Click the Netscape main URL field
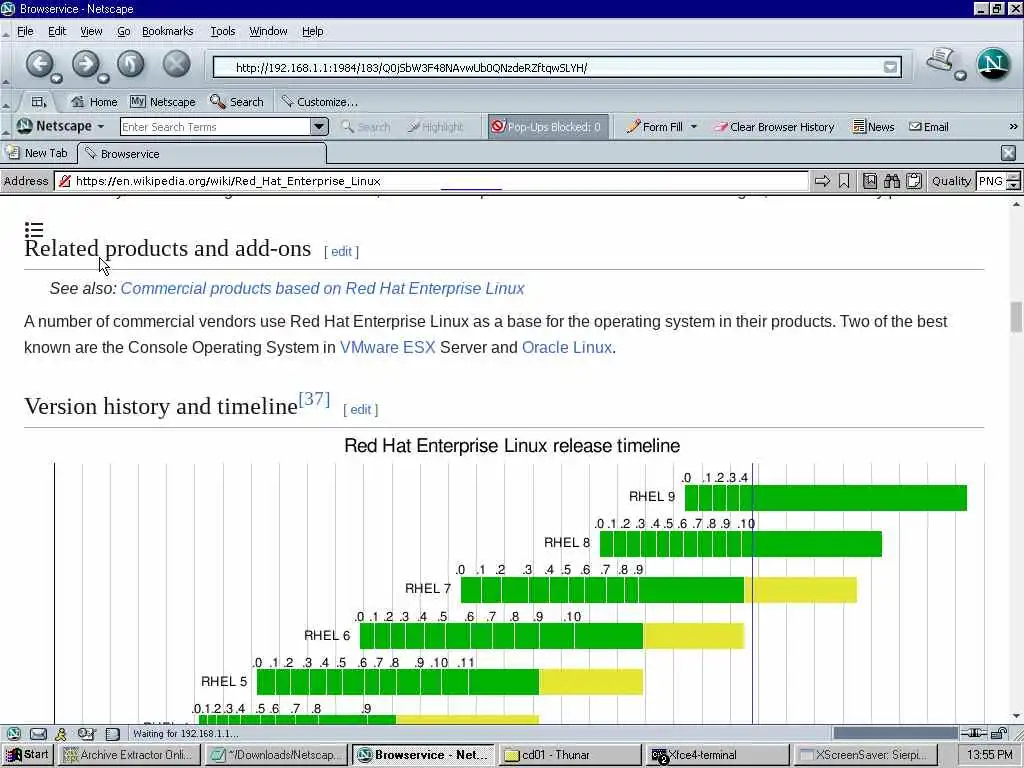This screenshot has height=768, width=1024. click(557, 67)
